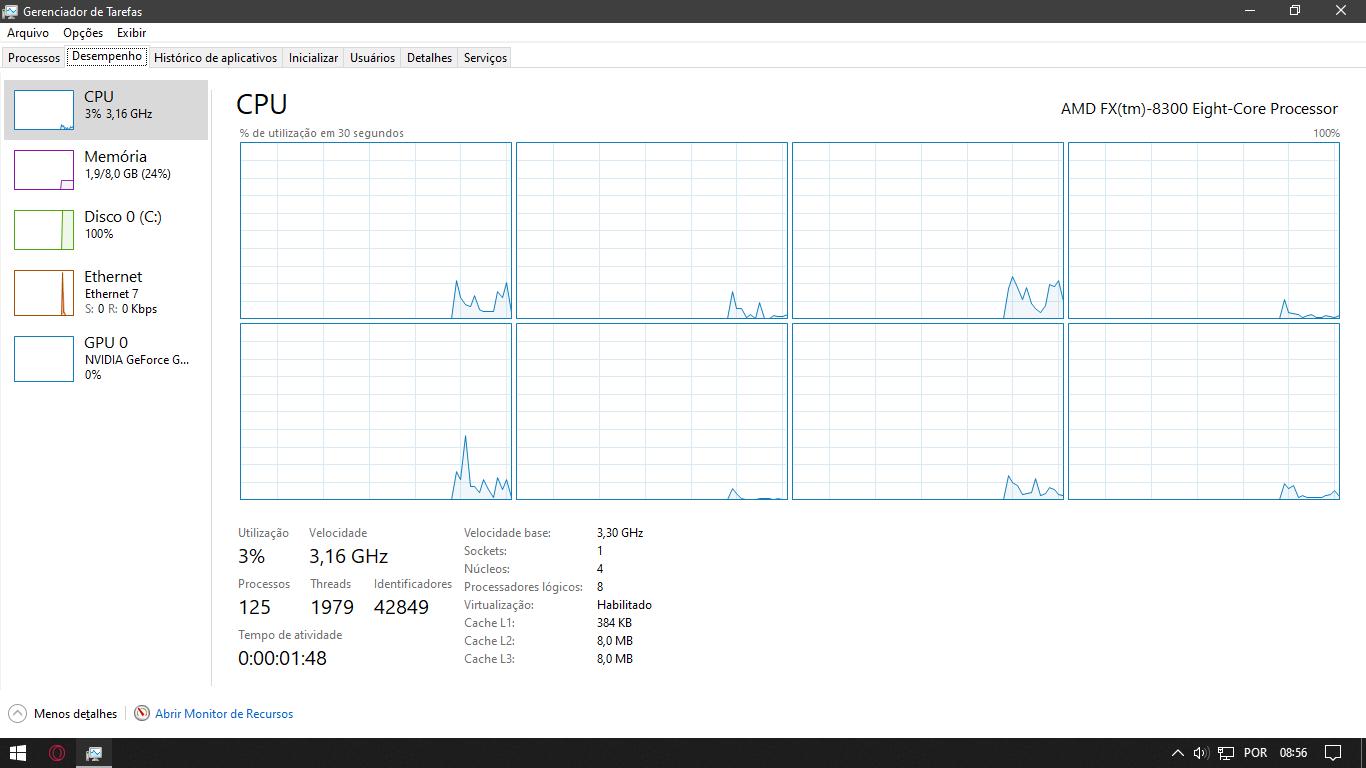Show Memória usage in the sidebar
The image size is (1366, 768).
(106, 170)
